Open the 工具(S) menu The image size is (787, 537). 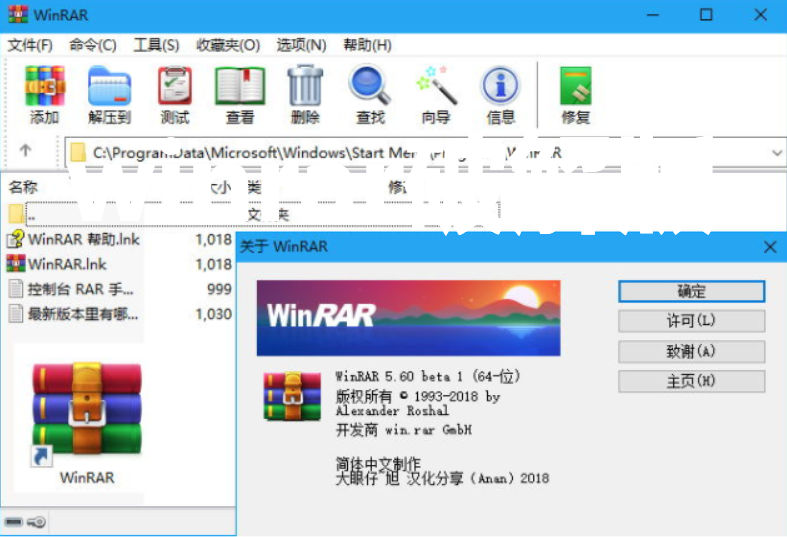pos(156,45)
